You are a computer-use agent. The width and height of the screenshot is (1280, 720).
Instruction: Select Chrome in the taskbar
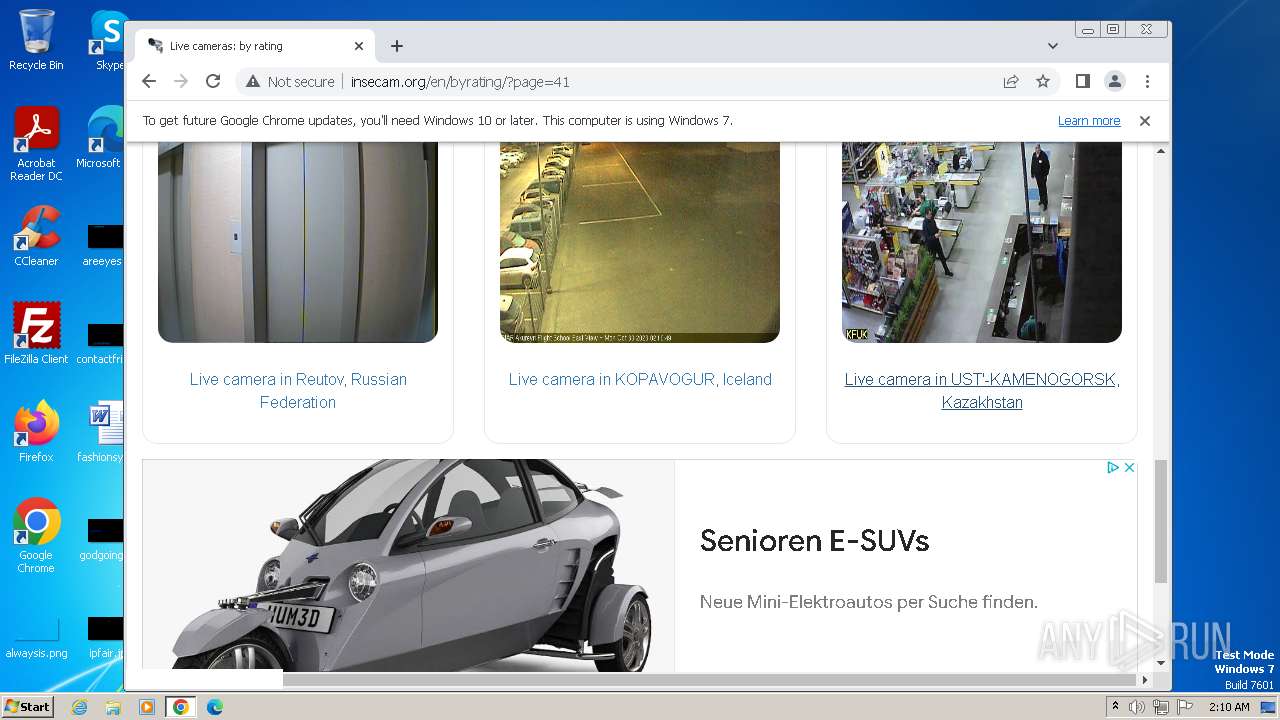coord(181,707)
